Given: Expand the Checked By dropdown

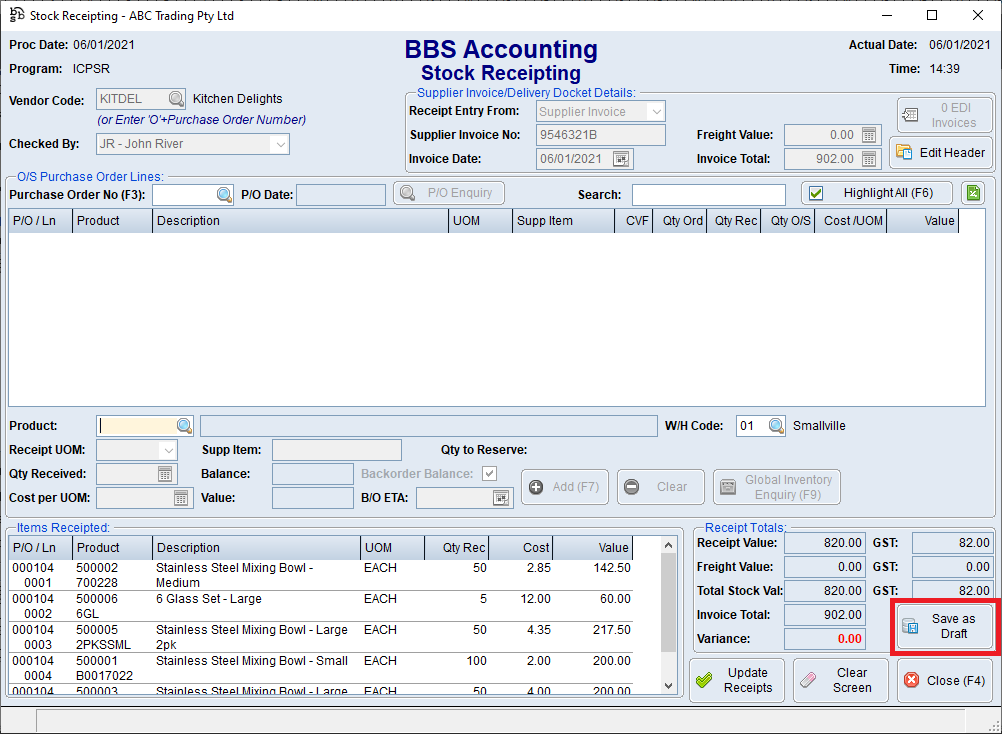Looking at the screenshot, I should pyautogui.click(x=279, y=144).
